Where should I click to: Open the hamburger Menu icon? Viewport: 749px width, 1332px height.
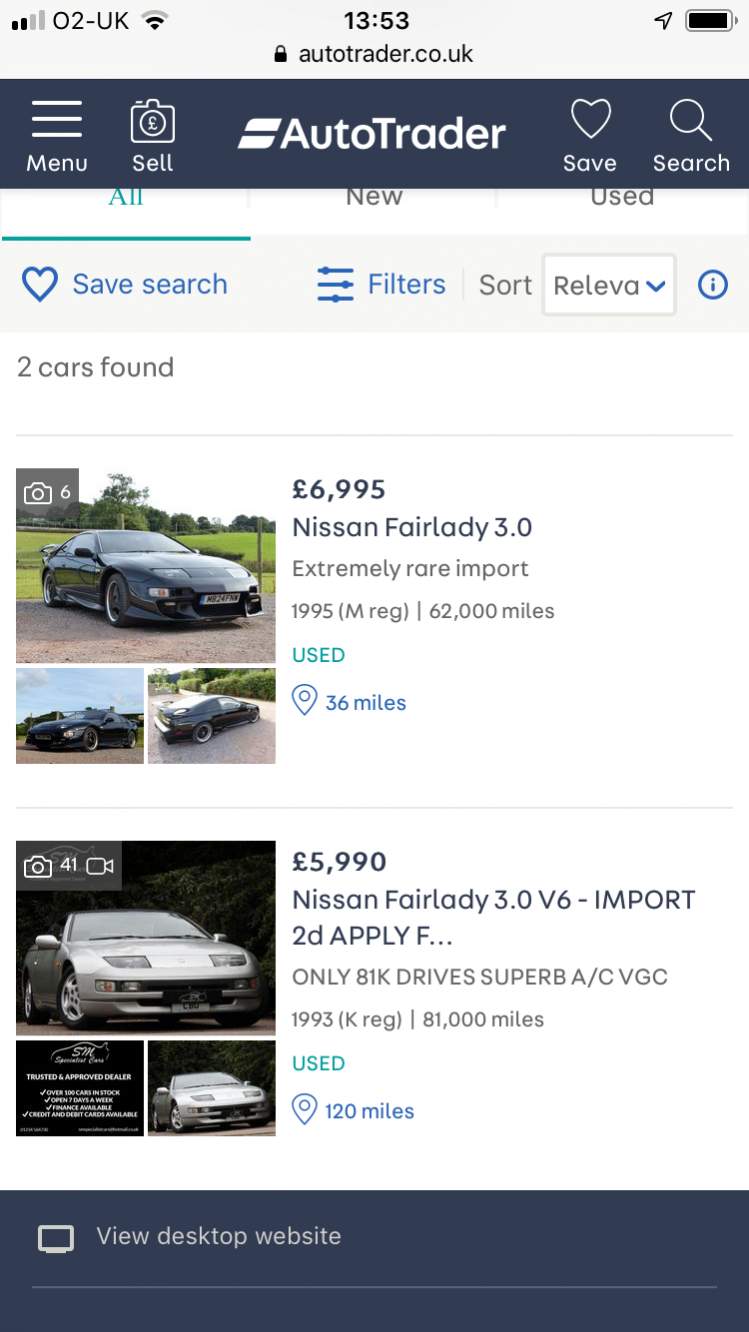tap(56, 121)
